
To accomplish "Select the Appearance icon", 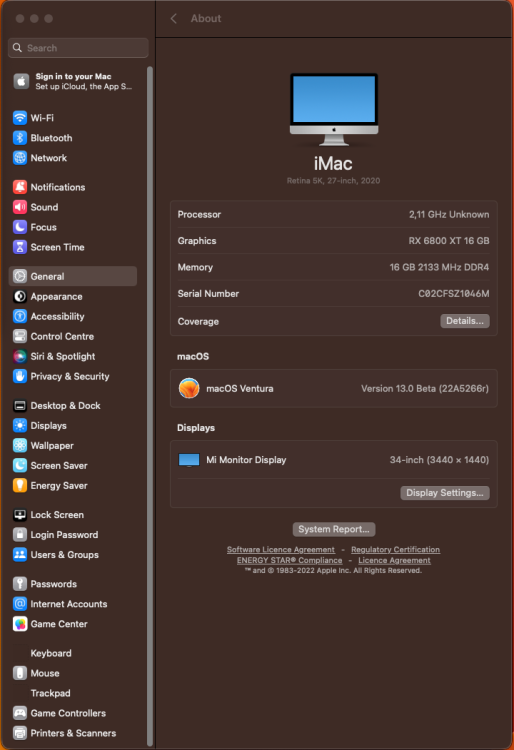I will click(20, 297).
